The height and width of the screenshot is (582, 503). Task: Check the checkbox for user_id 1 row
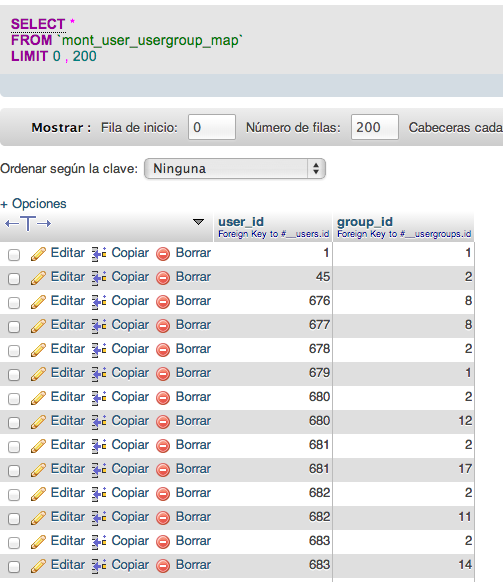tap(14, 255)
